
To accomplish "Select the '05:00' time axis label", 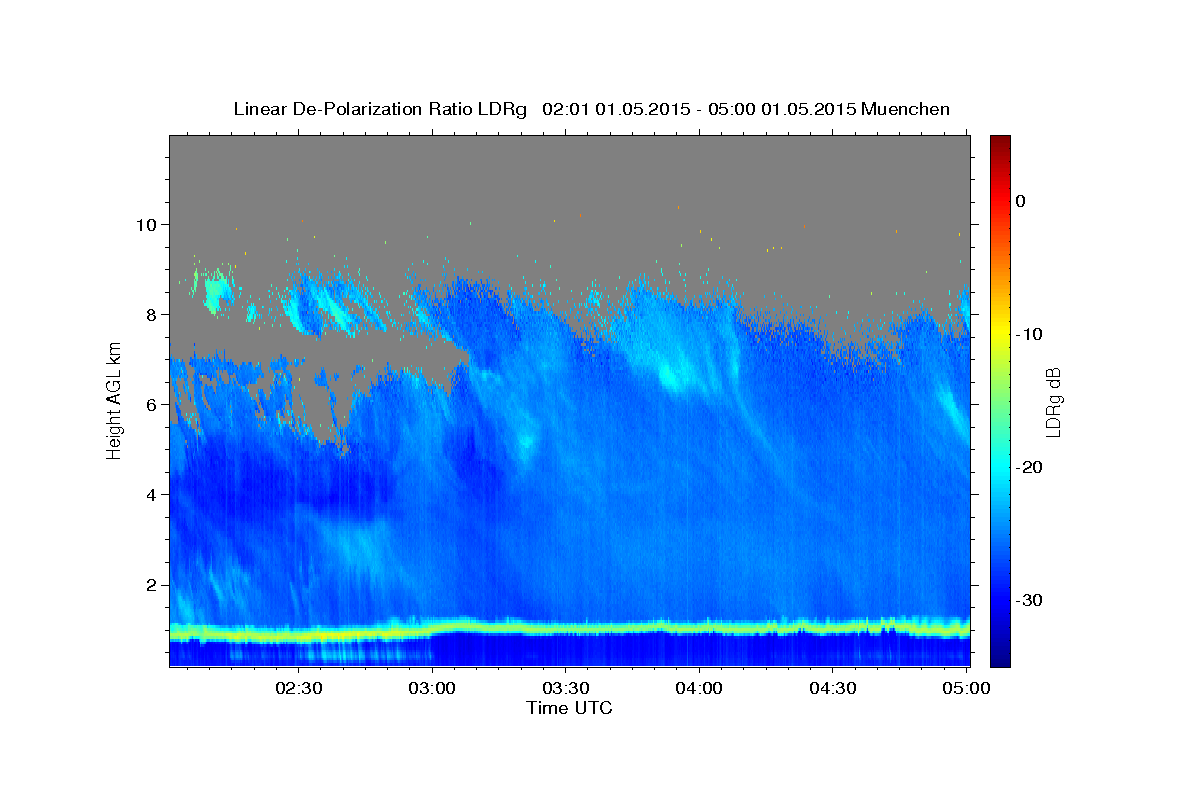I will (966, 688).
